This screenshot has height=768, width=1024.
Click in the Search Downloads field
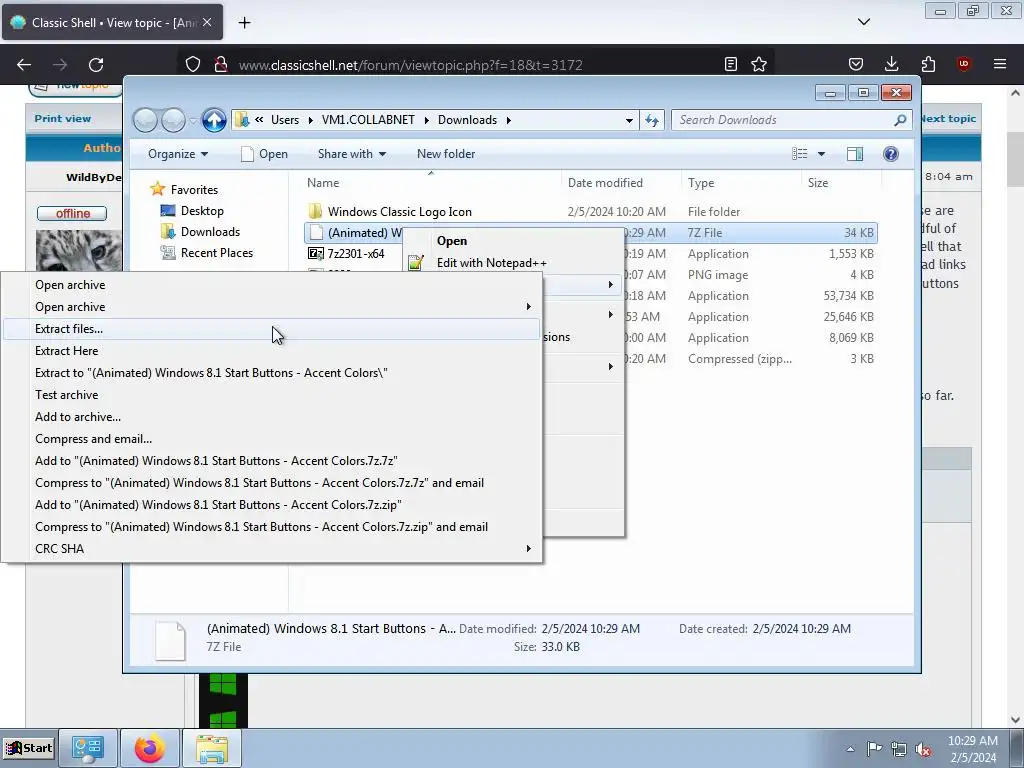click(x=782, y=120)
